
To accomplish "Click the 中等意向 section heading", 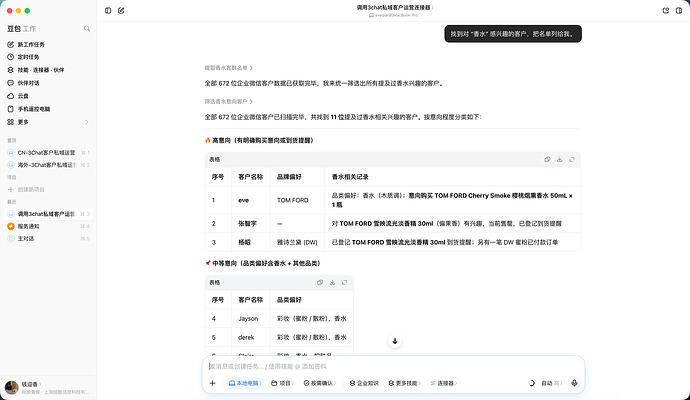I will 263,263.
